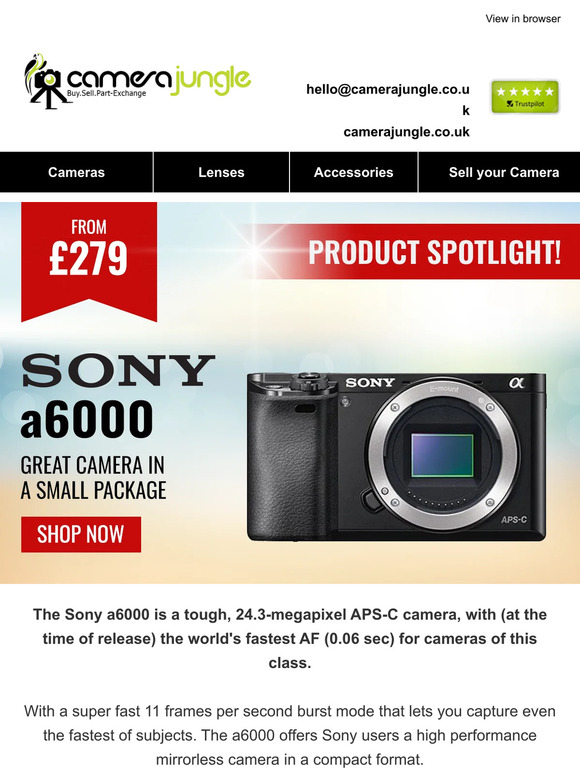Click the a6000 model heading

87,419
